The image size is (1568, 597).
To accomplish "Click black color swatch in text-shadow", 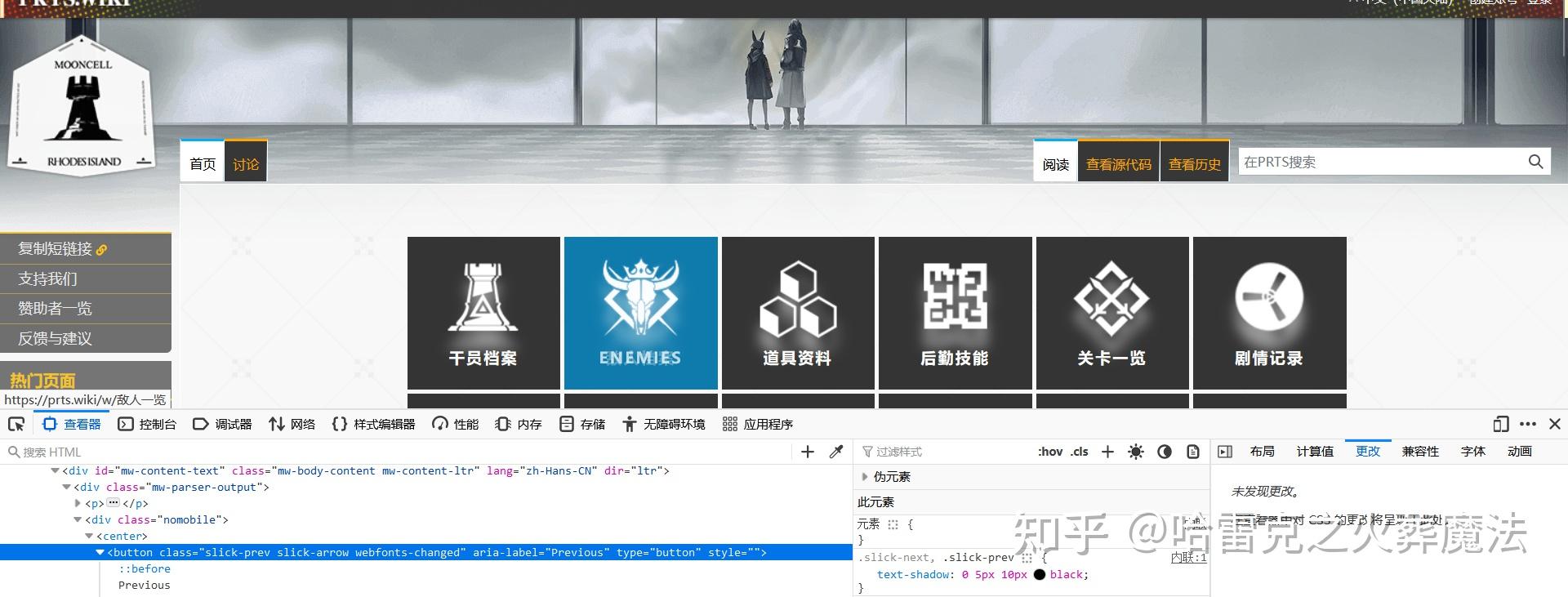I will coord(1040,575).
